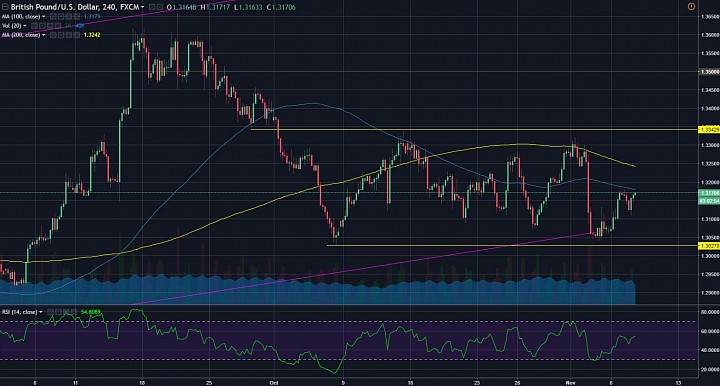Open settings of the MA (100, close) indicator
Screen dimensions: 720x386
coord(61,17)
